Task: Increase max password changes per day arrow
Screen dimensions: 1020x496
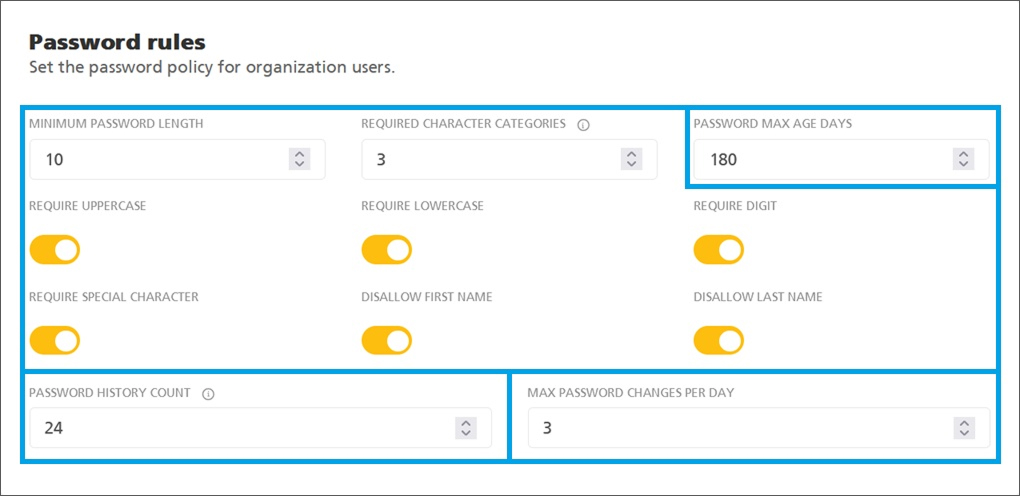Action: coord(963,423)
